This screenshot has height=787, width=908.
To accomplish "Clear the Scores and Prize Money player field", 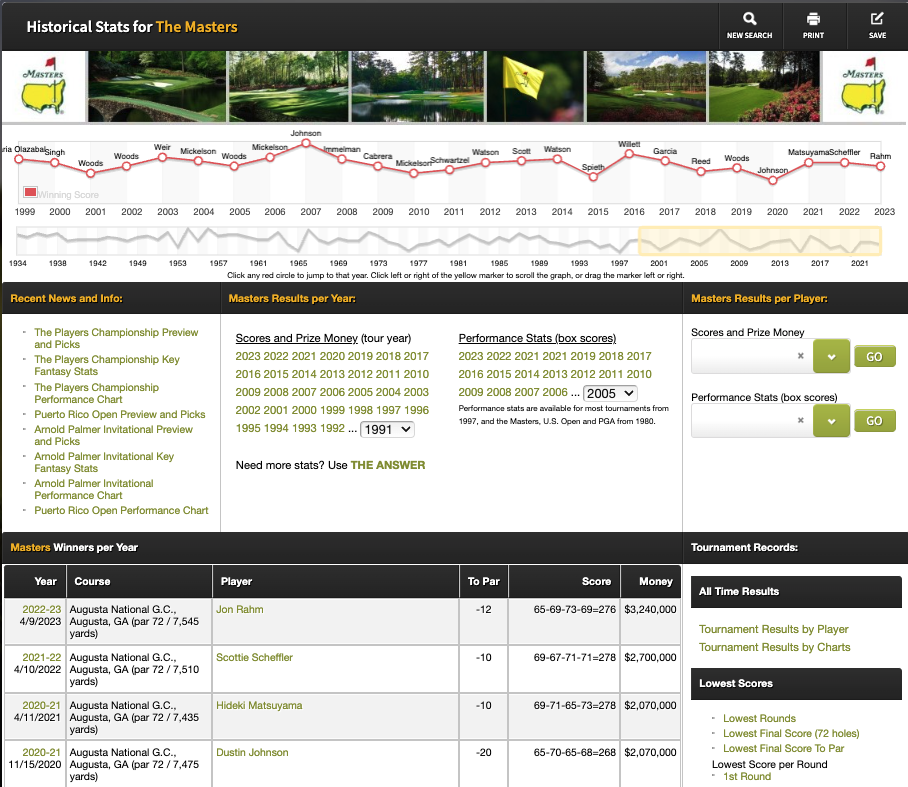I will click(800, 356).
